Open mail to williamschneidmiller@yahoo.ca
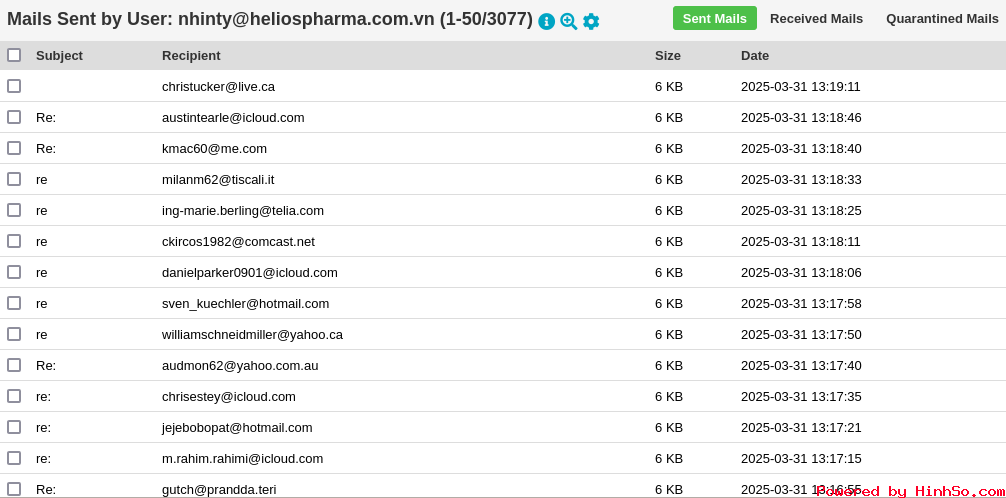The width and height of the screenshot is (1006, 498). pyautogui.click(x=252, y=334)
